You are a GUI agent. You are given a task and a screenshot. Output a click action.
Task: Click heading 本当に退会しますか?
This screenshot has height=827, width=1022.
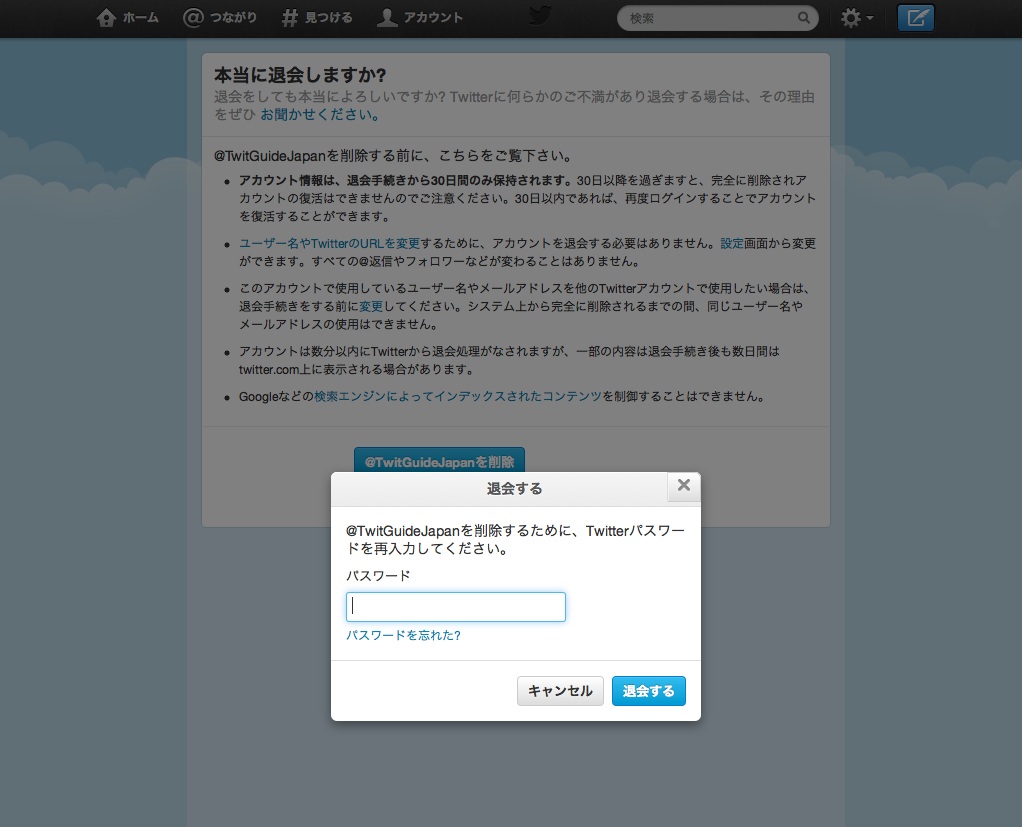pyautogui.click(x=300, y=75)
